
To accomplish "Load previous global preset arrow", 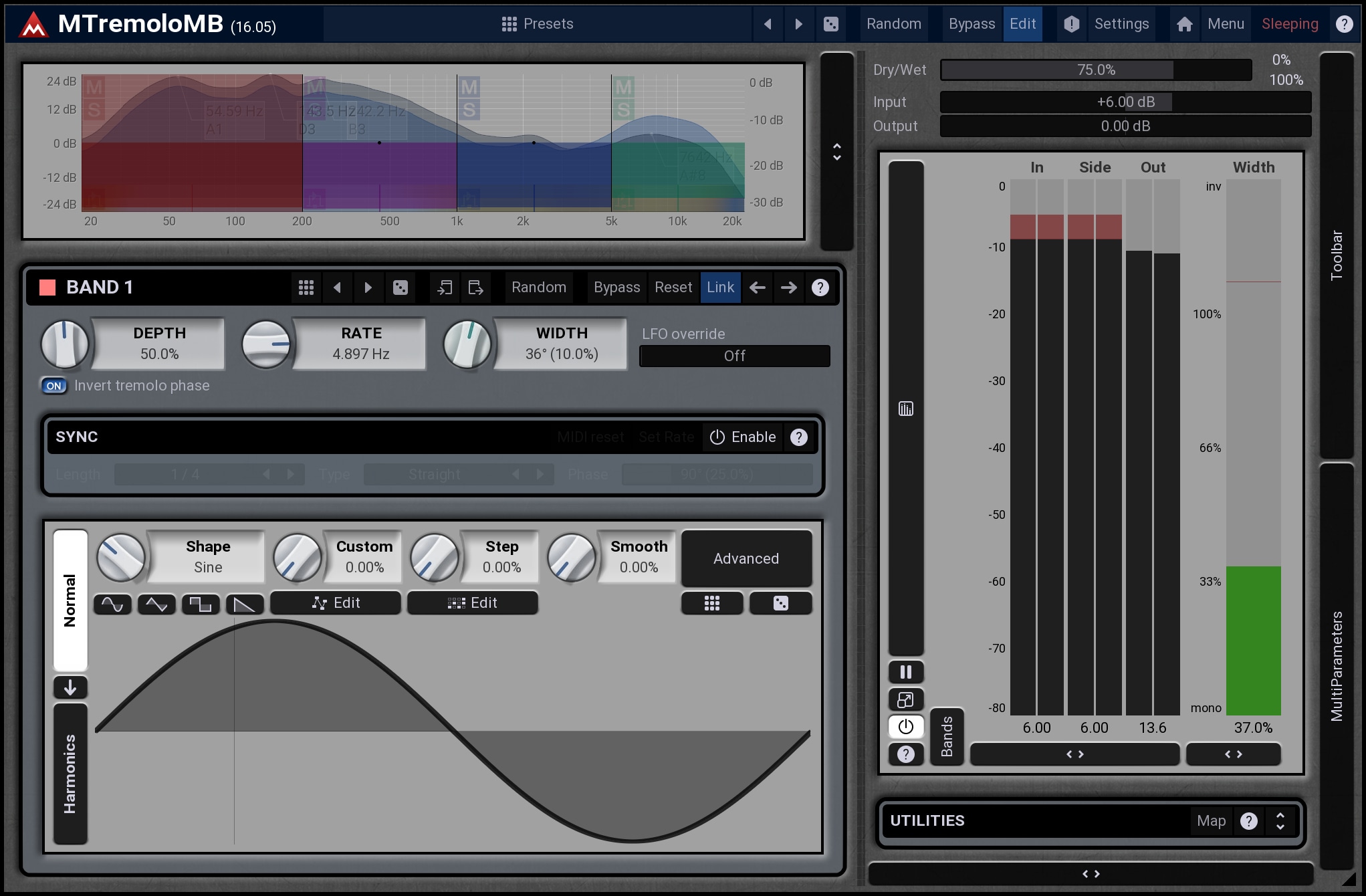I will 768,24.
